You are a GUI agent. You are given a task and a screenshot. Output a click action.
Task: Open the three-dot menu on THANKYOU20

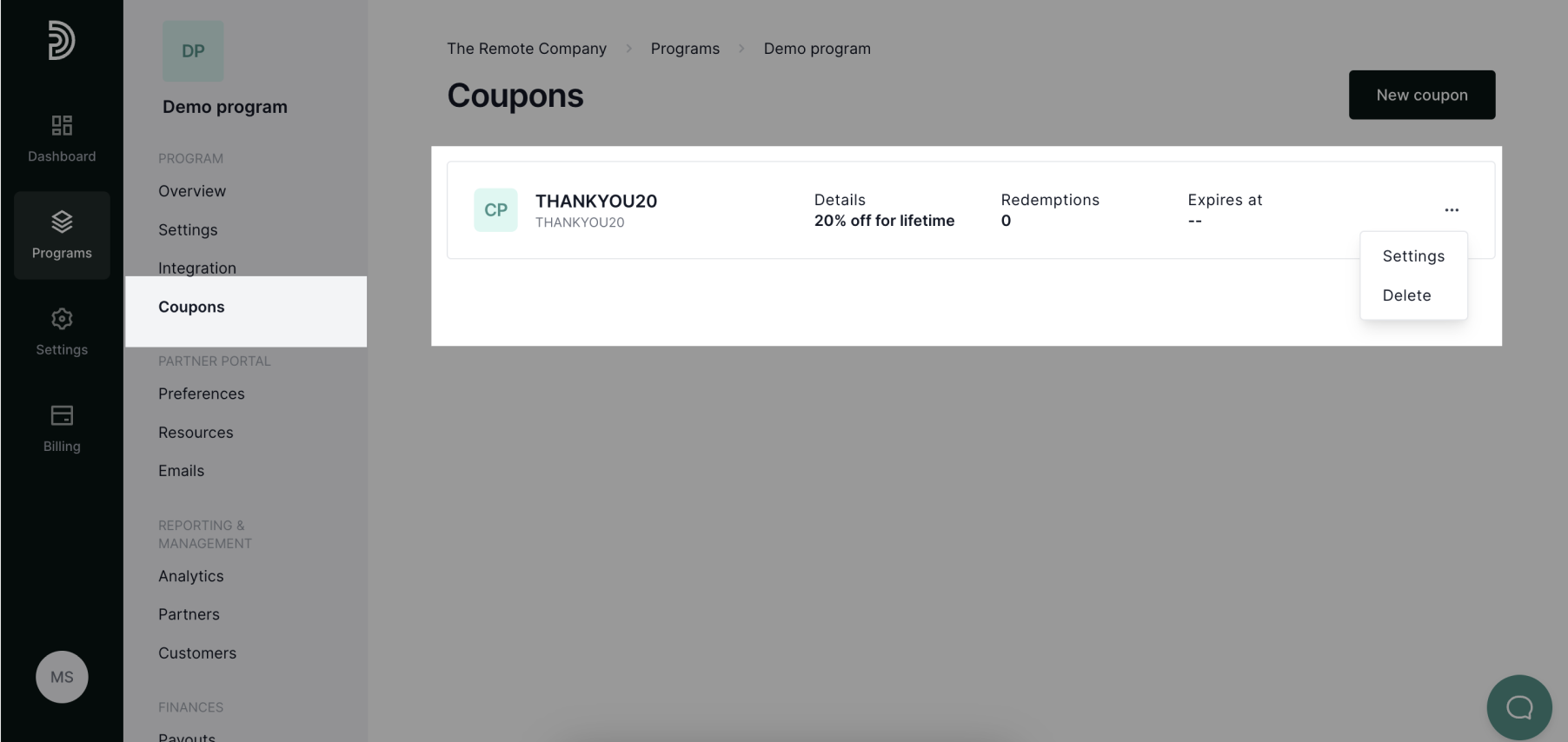point(1452,209)
